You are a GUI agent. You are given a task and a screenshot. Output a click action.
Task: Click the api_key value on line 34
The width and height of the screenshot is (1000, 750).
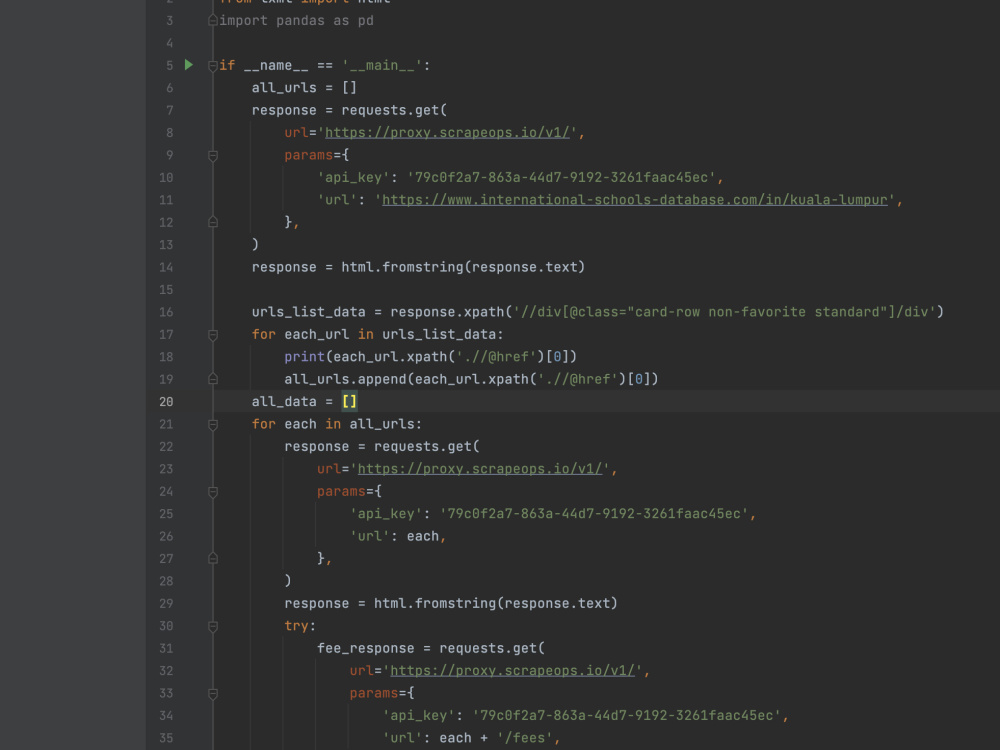click(626, 715)
